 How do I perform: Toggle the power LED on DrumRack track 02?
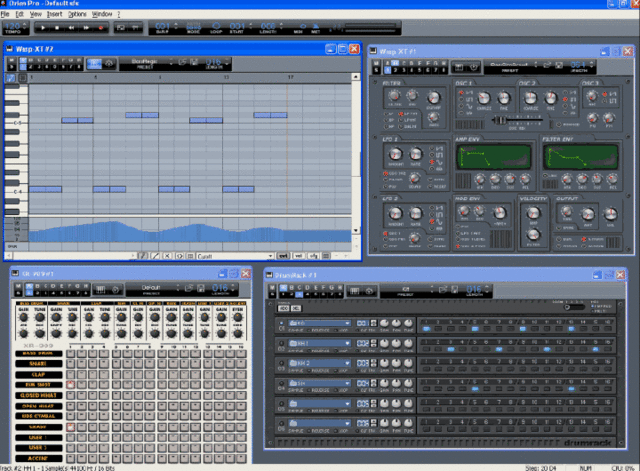281,343
